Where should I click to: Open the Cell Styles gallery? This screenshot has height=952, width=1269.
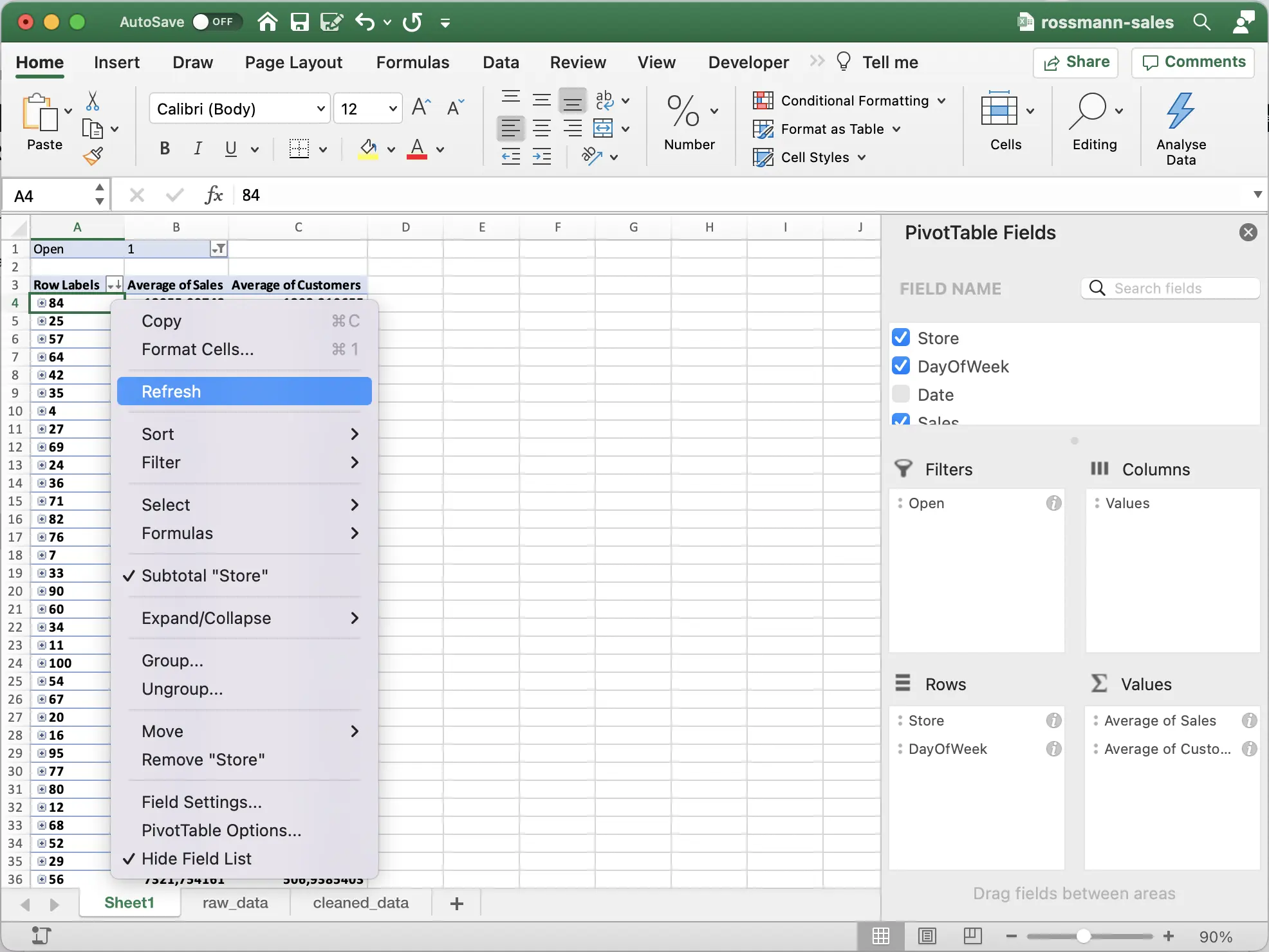(x=809, y=157)
